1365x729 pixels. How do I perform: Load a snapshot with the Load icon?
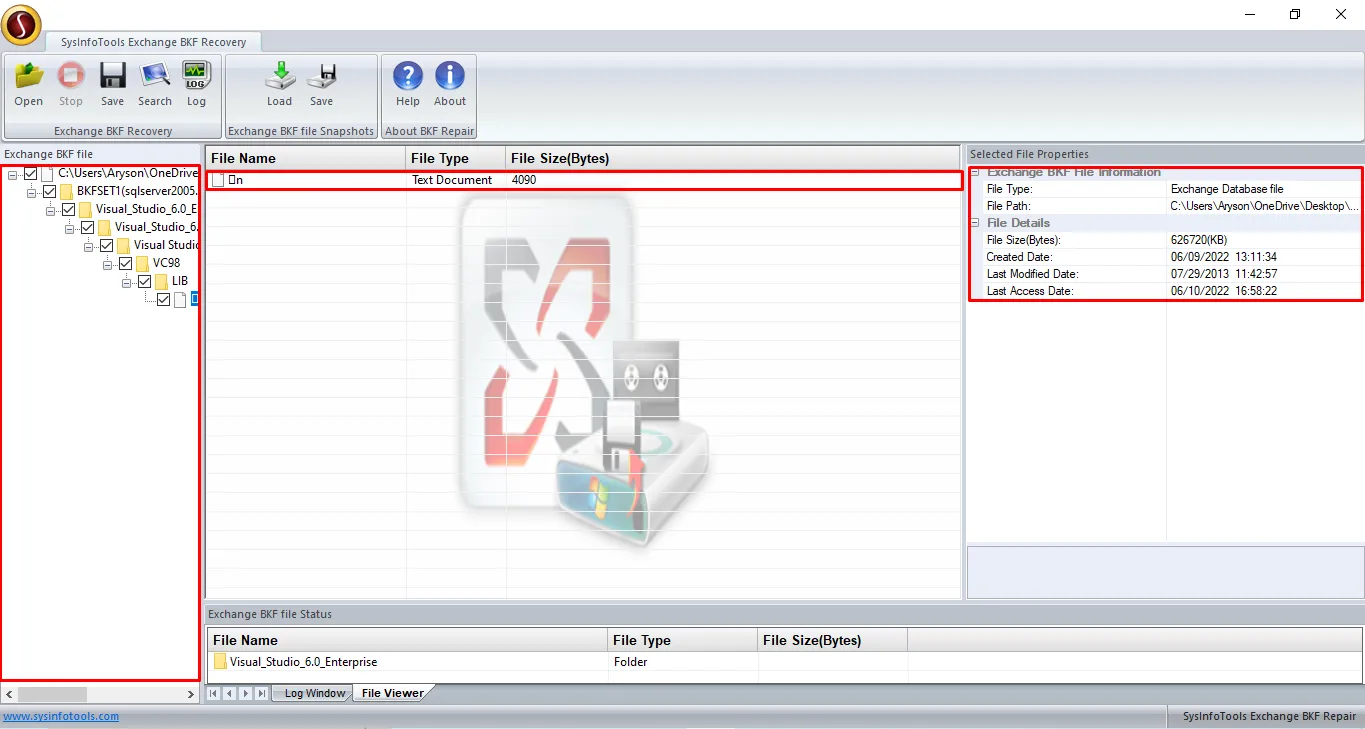coord(280,76)
